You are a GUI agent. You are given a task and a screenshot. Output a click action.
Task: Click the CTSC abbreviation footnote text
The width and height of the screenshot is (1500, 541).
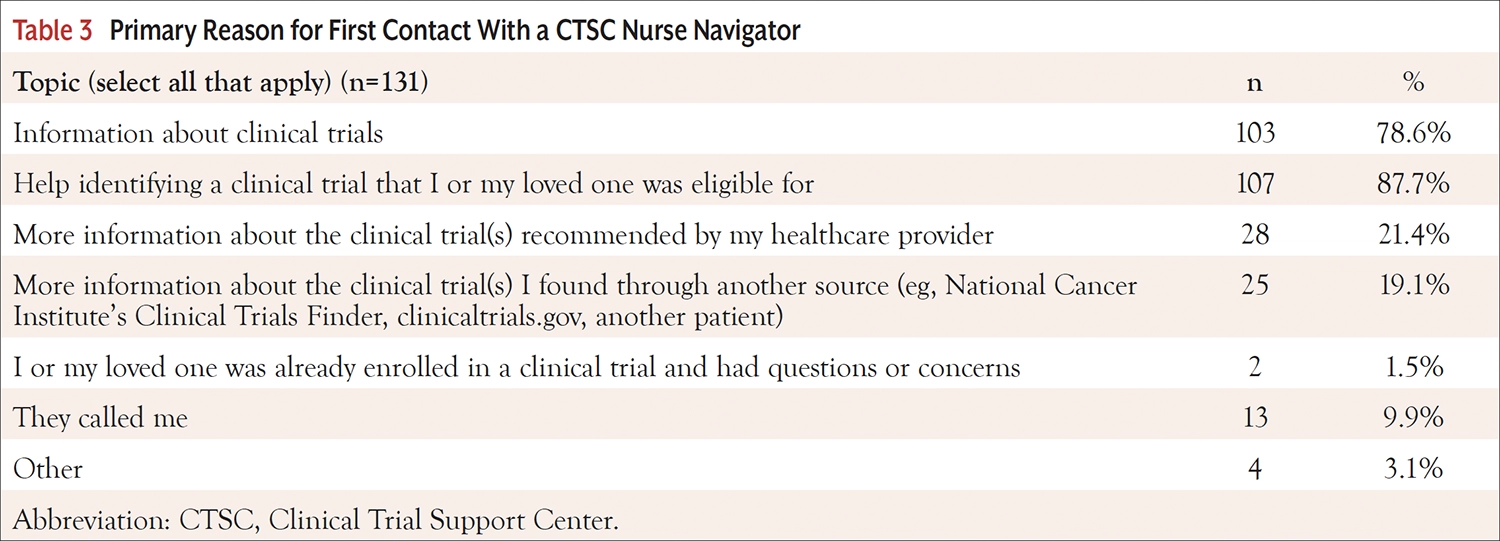point(322,520)
